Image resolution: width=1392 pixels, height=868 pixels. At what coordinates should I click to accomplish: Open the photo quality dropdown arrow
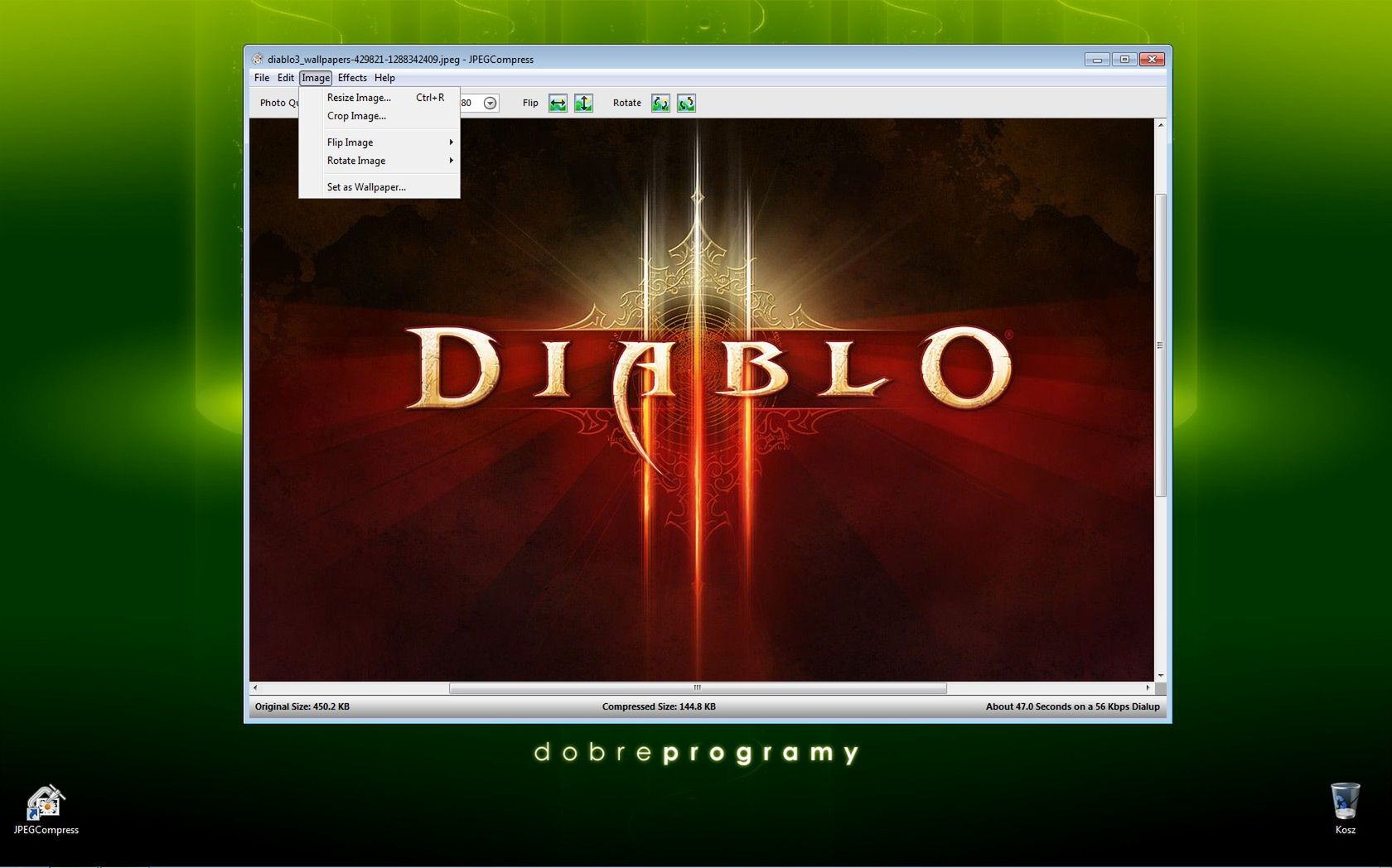(491, 103)
